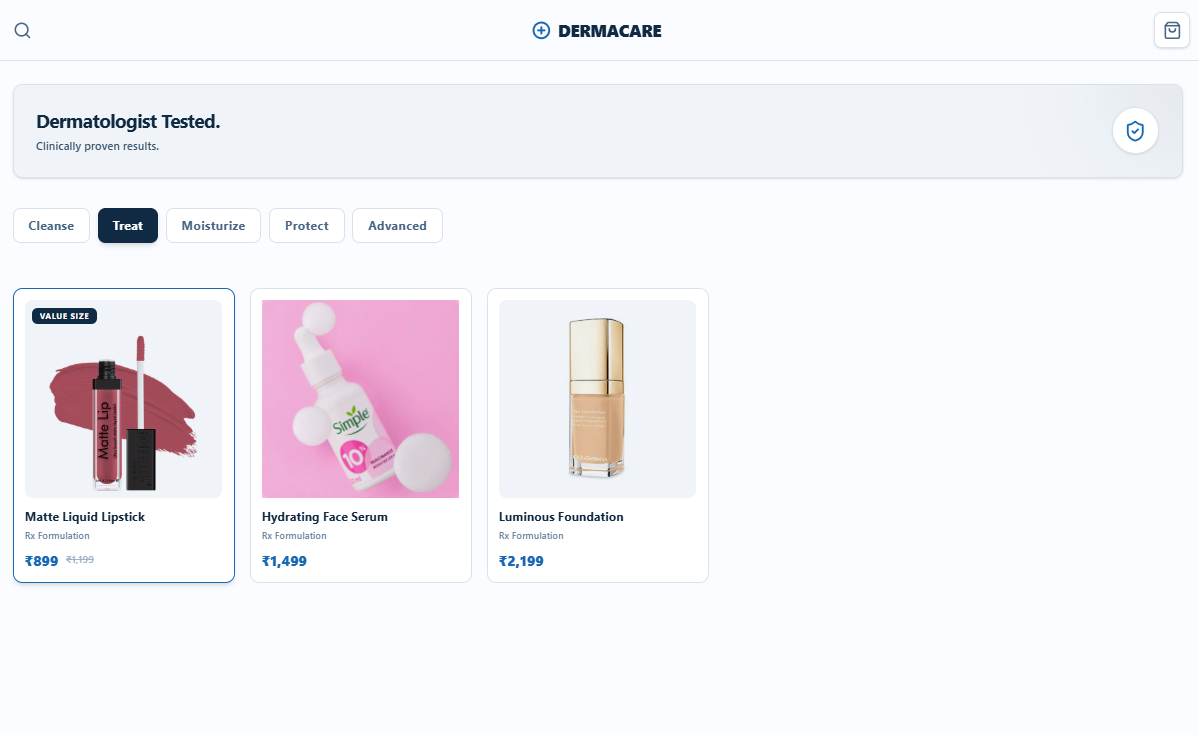Switch to the Moisturize category
This screenshot has width=1198, height=735.
[x=213, y=225]
